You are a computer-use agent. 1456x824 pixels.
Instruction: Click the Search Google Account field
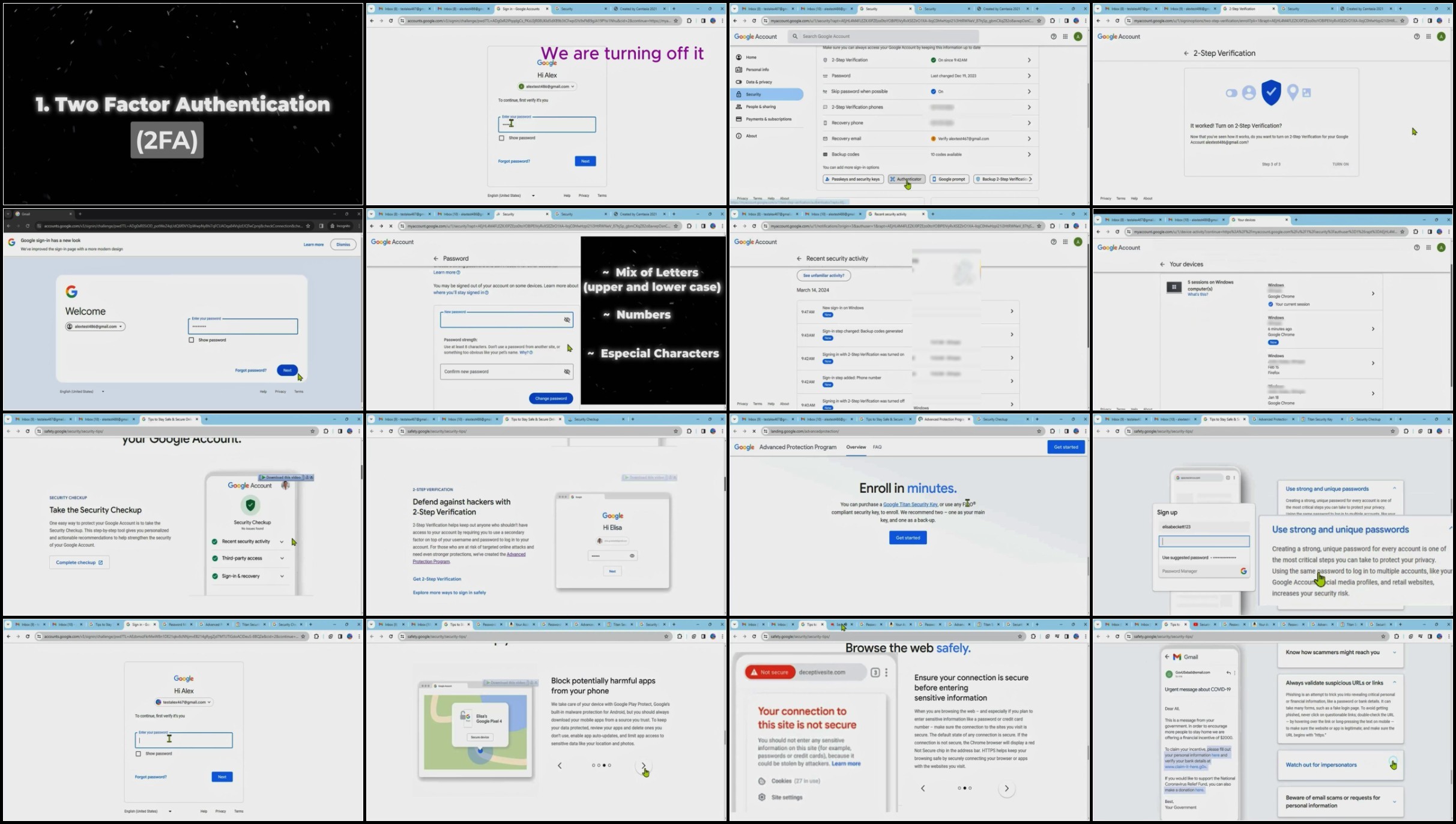pos(883,37)
